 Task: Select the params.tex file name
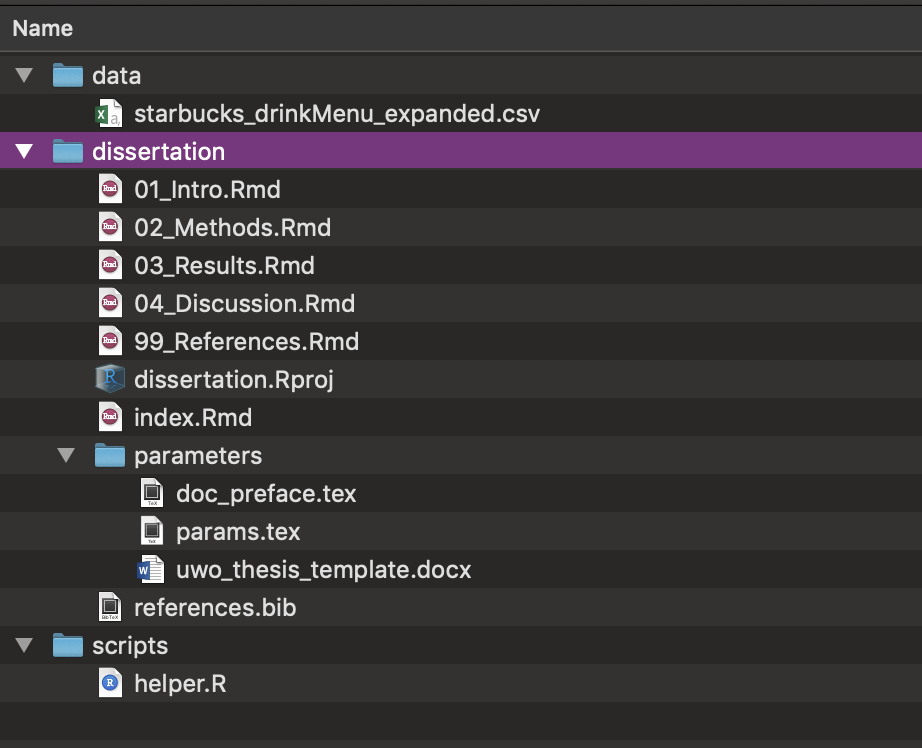(238, 532)
